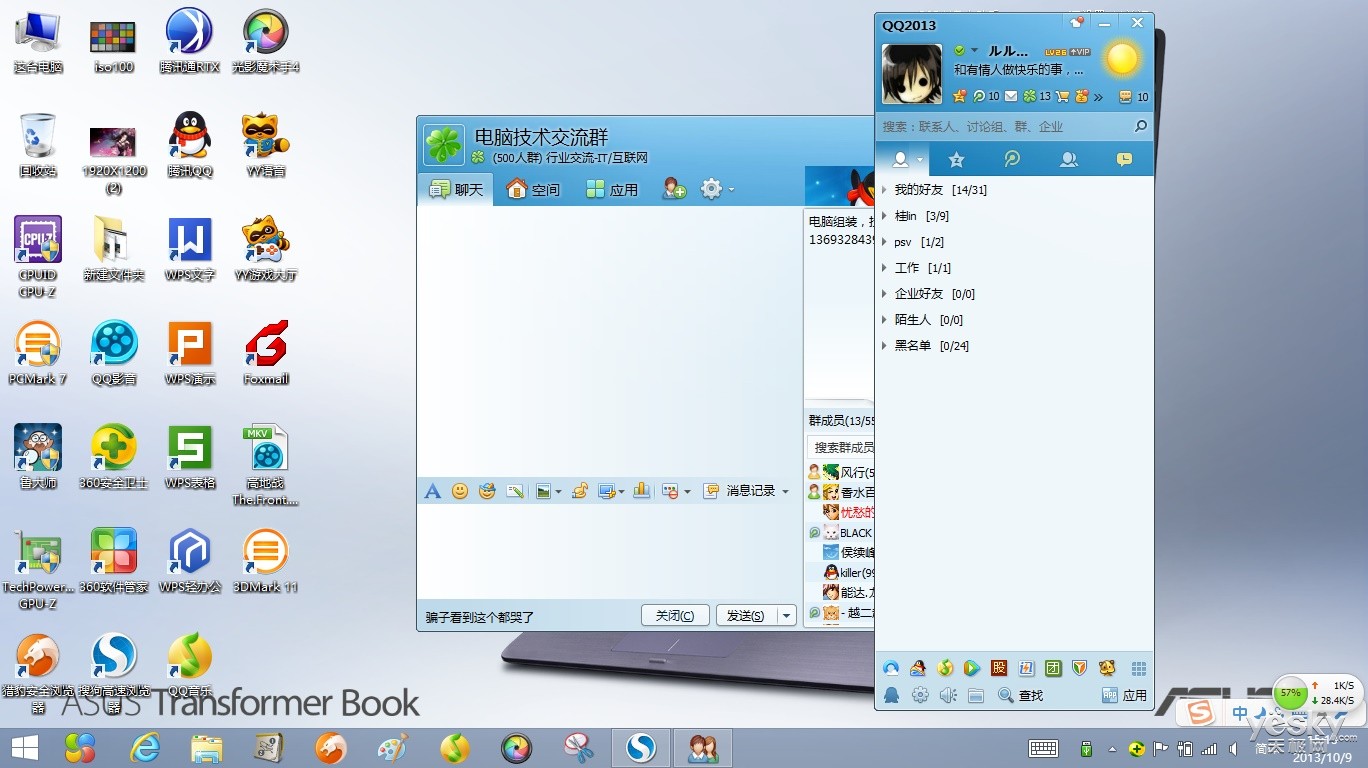1368x768 pixels.
Task: Open QQ game penguin icon in bottom bar
Action: pyautogui.click(x=918, y=668)
